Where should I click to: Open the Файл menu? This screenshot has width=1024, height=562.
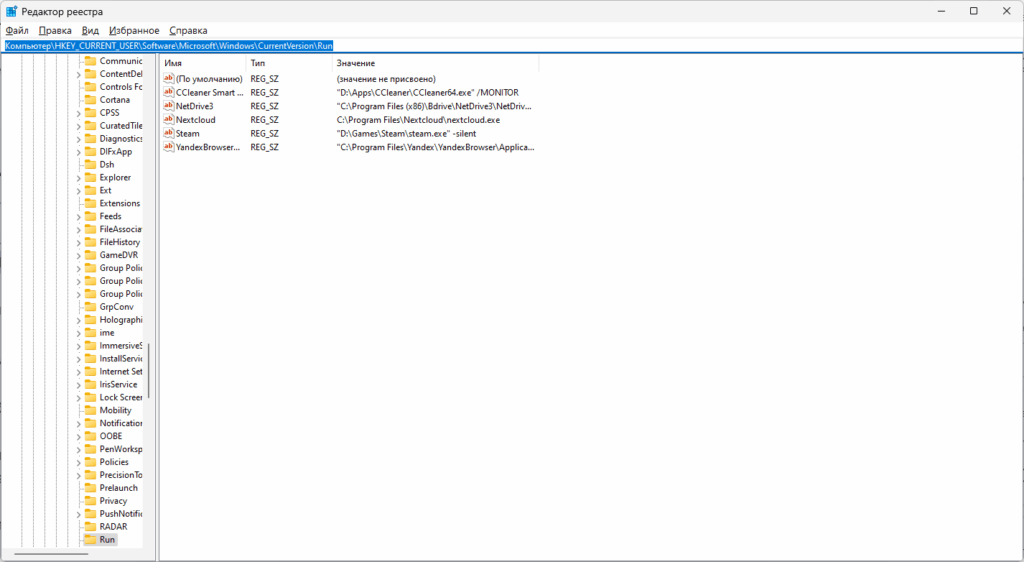coord(17,31)
